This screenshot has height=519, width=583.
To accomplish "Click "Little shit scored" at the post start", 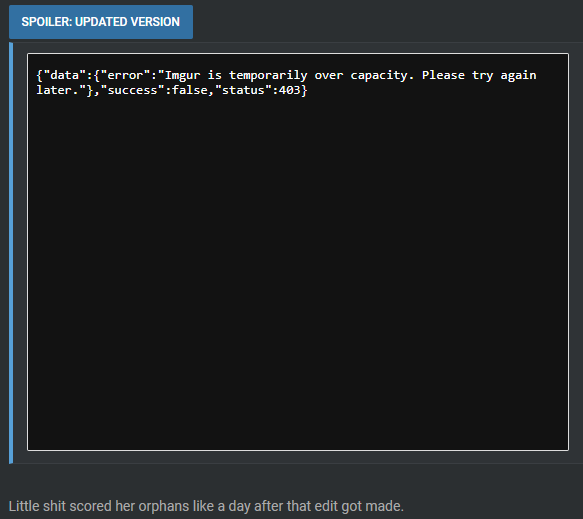I will [x=60, y=506].
